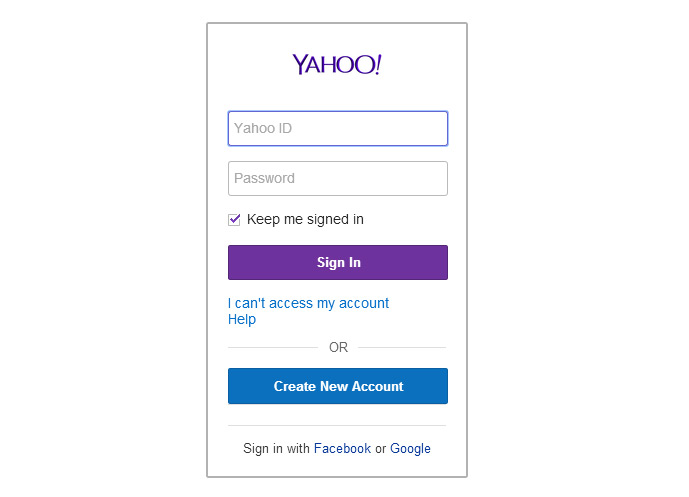This screenshot has height=497, width=689.
Task: Sign in with the Google link
Action: (410, 448)
